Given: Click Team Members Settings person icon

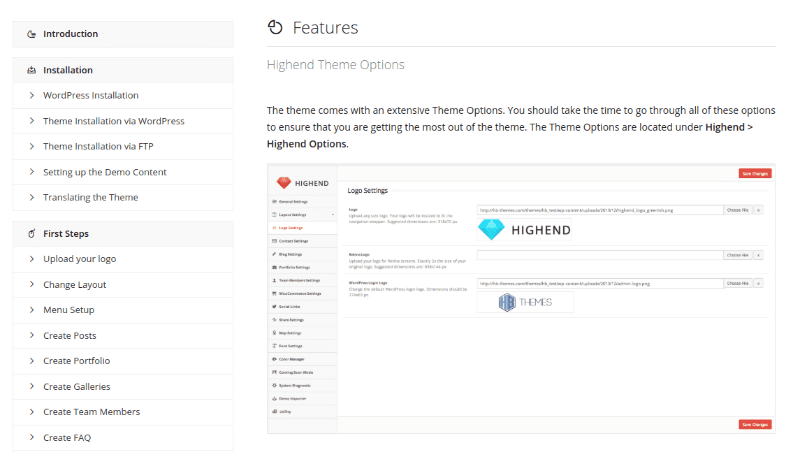Looking at the screenshot, I should click(x=274, y=281).
